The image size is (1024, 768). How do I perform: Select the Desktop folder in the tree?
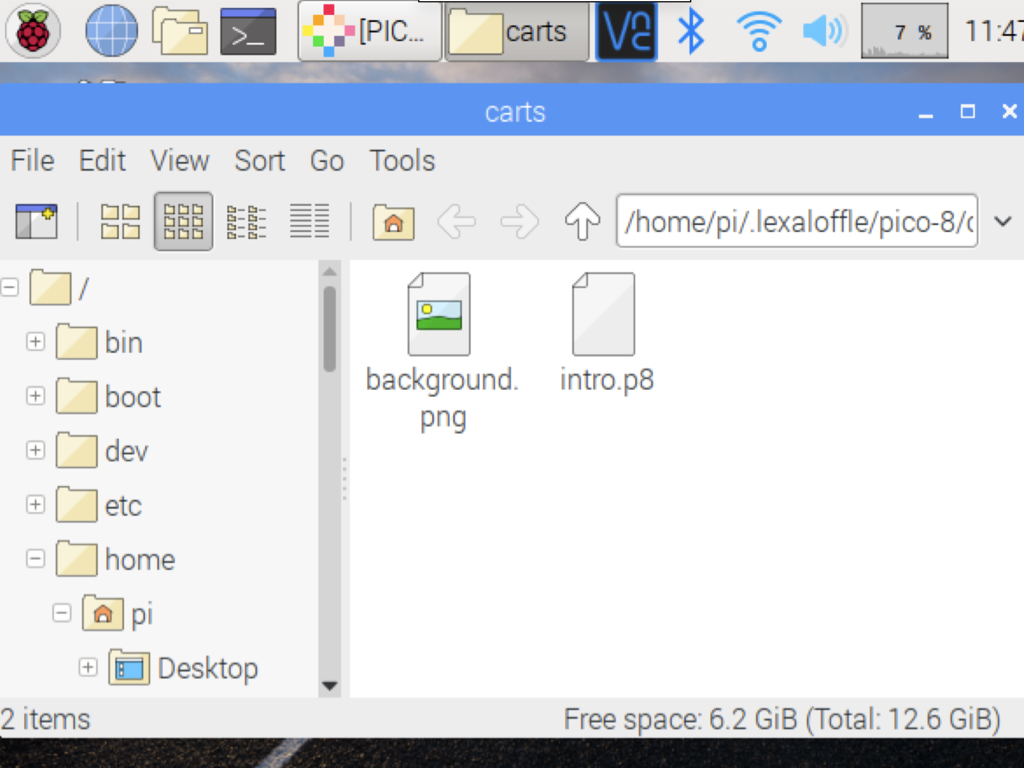pyautogui.click(x=184, y=667)
